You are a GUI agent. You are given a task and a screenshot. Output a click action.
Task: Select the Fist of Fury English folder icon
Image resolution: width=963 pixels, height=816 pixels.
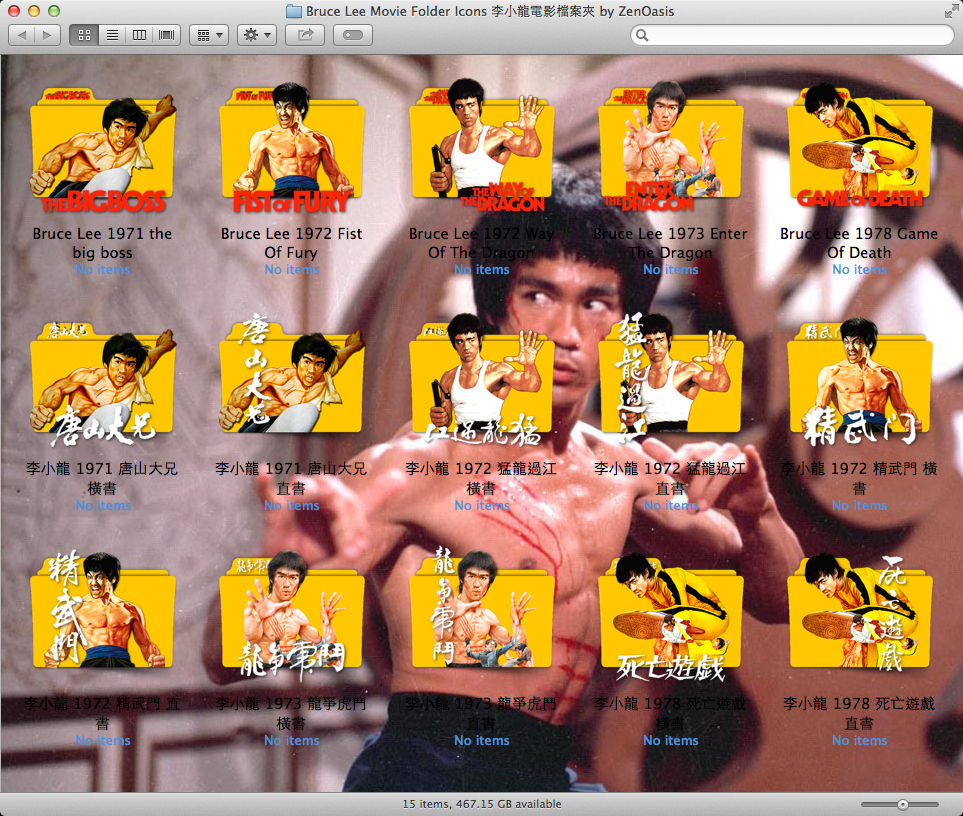pos(292,148)
